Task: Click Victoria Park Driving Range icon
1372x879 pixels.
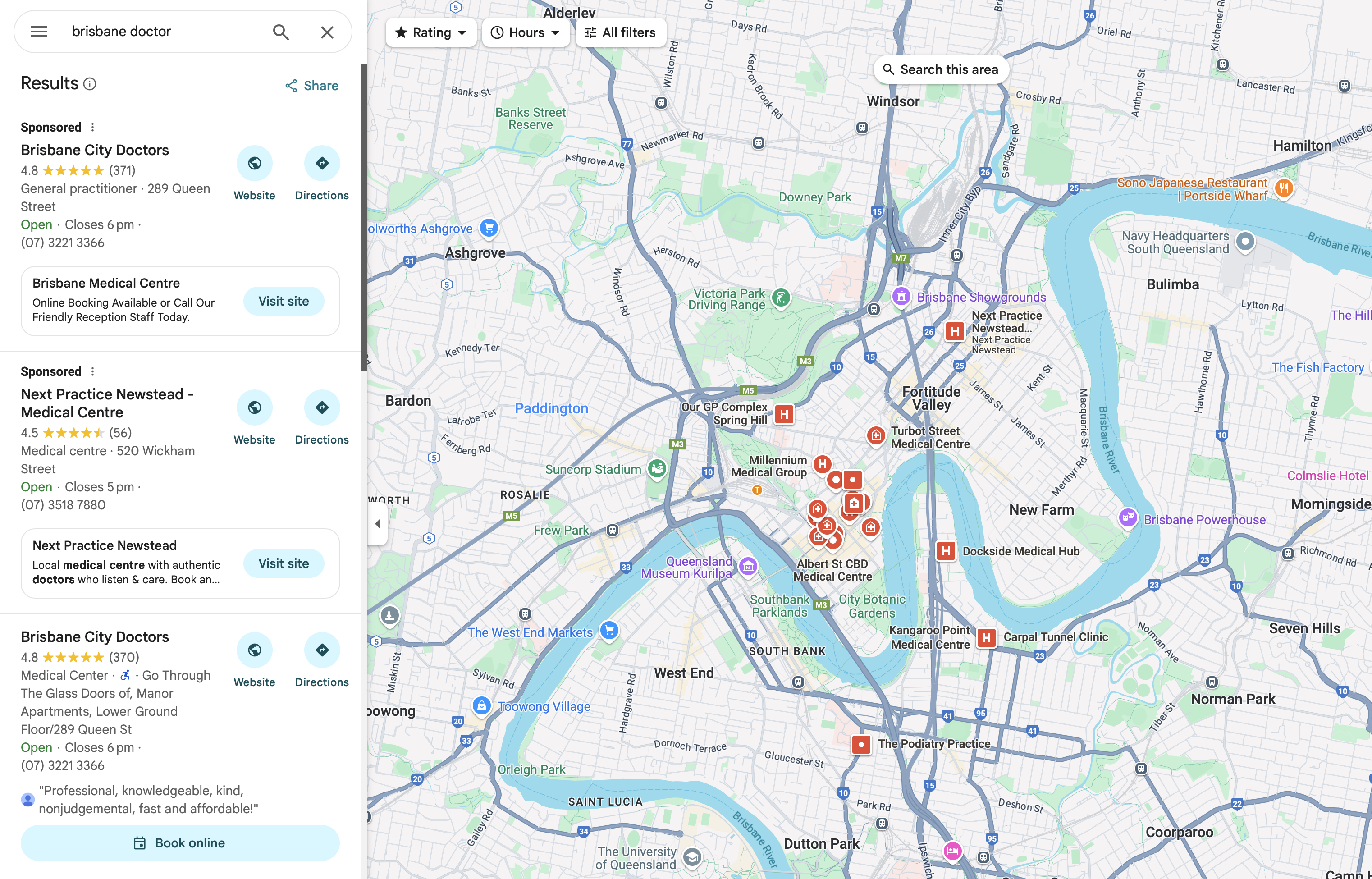Action: coord(781,298)
